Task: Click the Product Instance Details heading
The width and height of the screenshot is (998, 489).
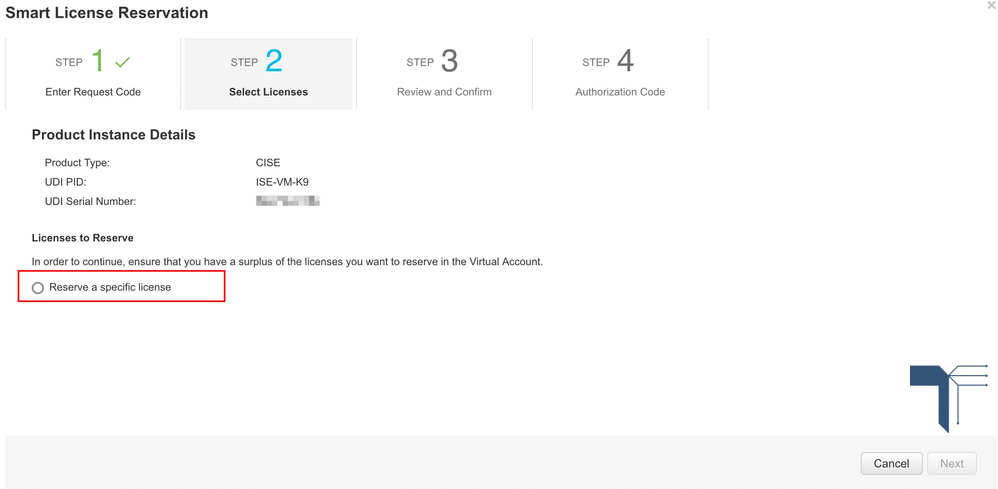Action: 113,135
